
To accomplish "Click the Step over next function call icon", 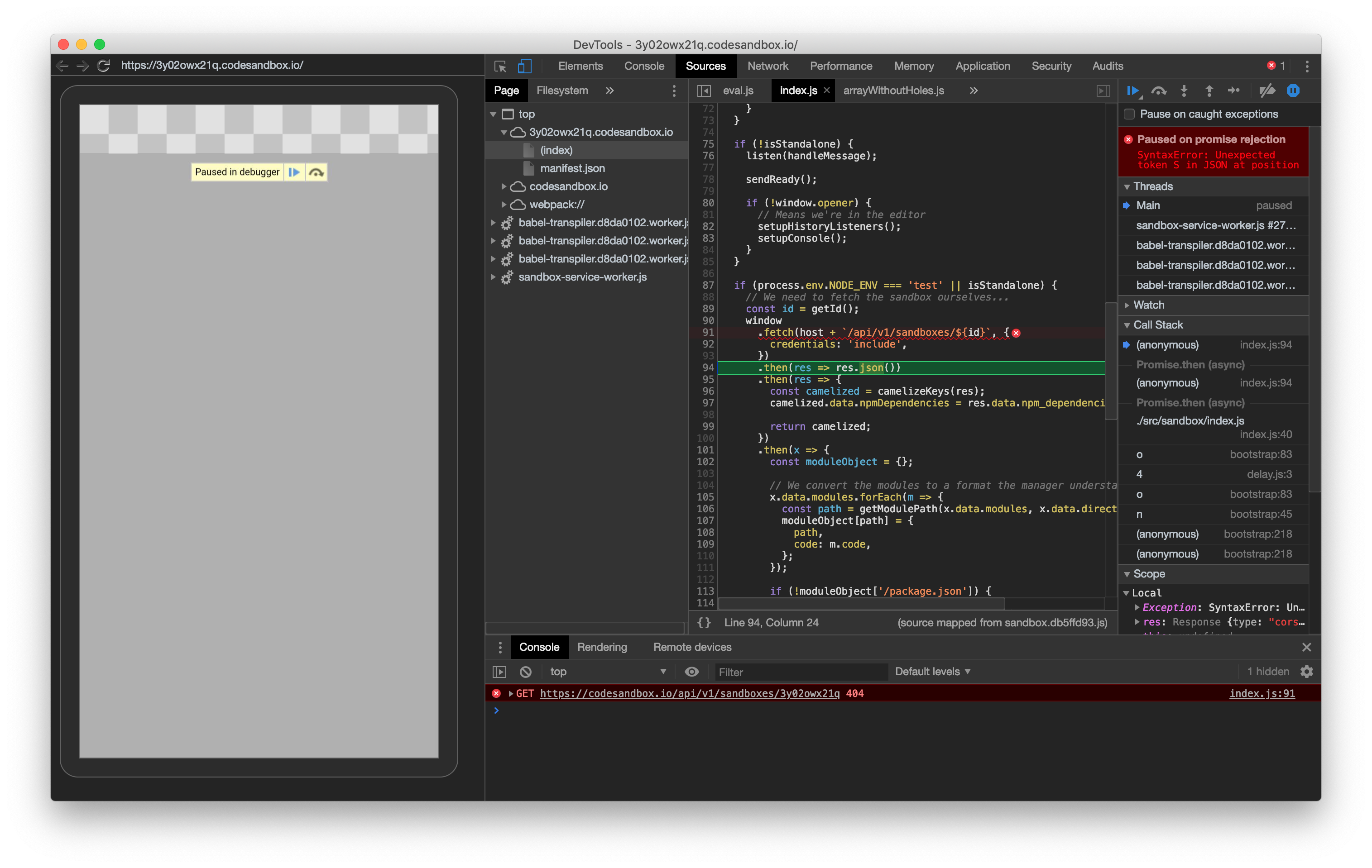I will point(1159,91).
